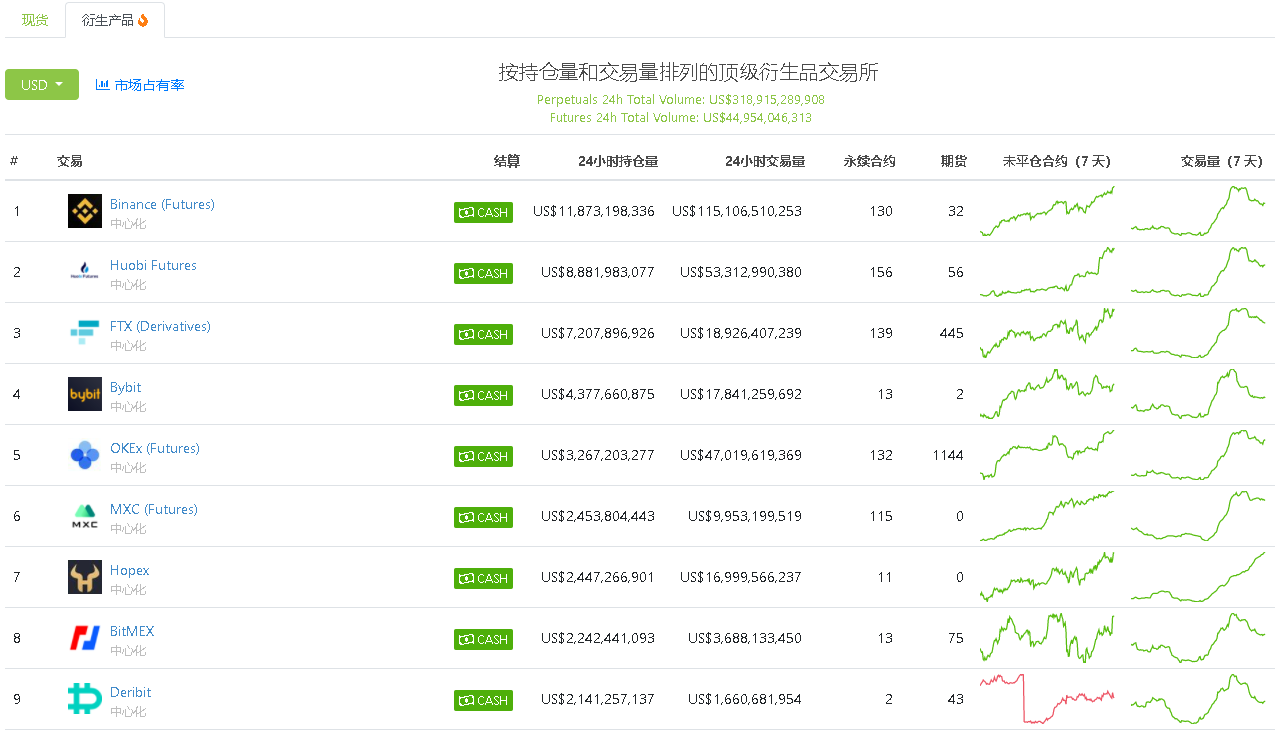Sort by the 结算 column header
Image resolution: width=1283 pixels, height=732 pixels.
click(507, 160)
